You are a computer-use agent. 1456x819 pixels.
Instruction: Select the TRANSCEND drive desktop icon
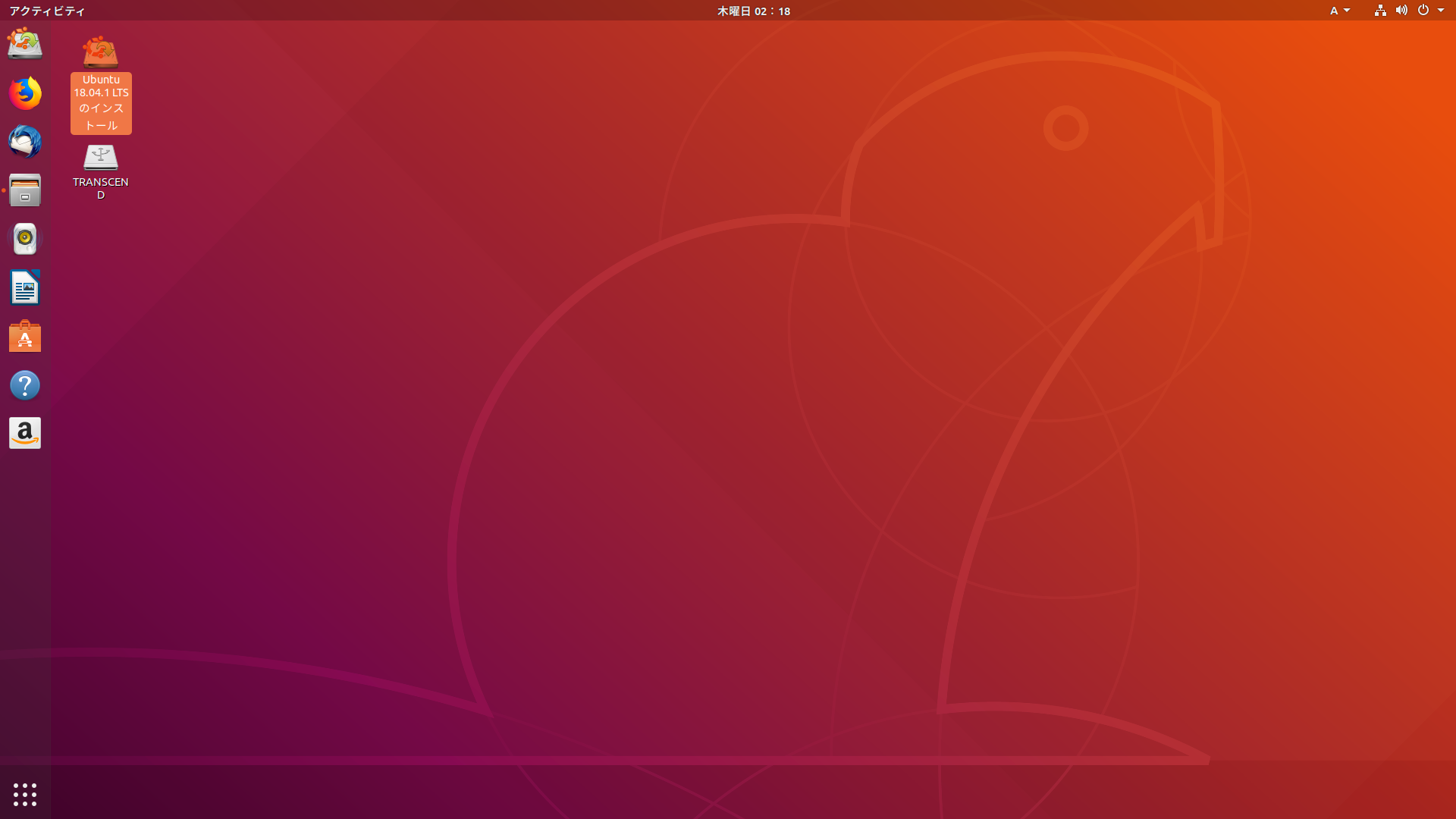point(101,172)
